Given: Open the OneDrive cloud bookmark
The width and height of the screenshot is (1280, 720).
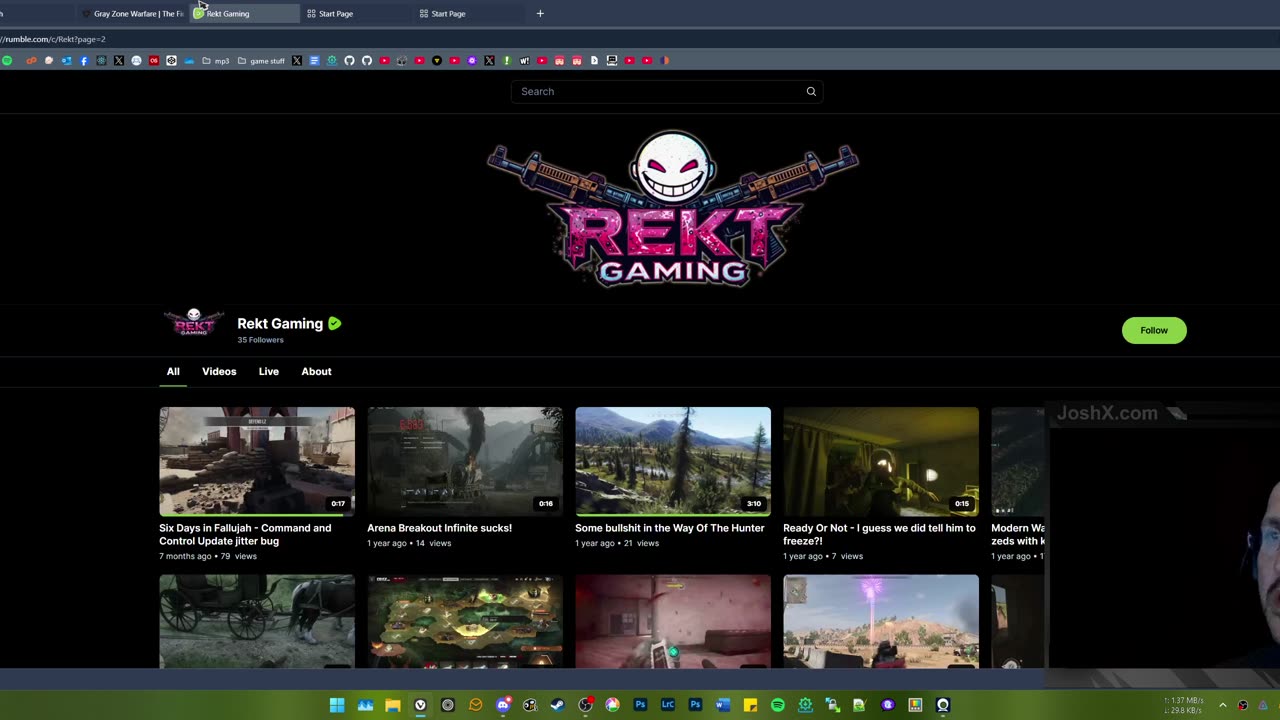Looking at the screenshot, I should click(189, 60).
